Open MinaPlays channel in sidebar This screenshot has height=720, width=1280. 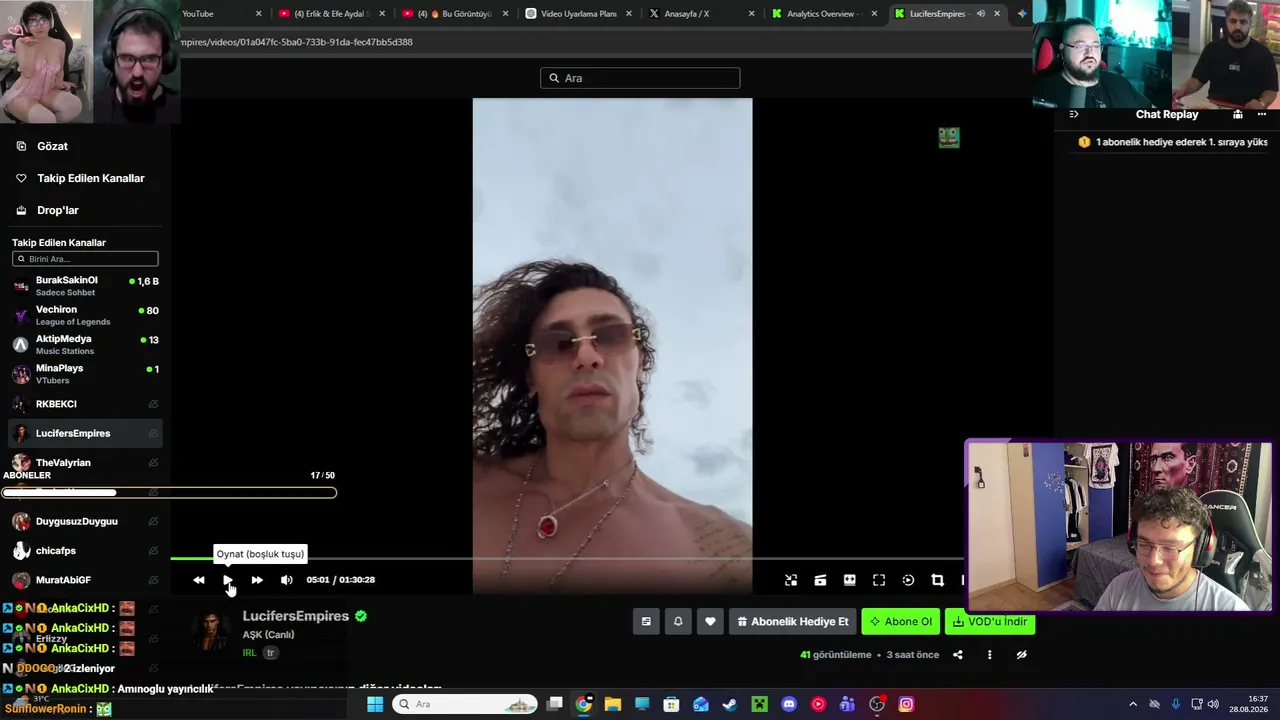point(85,374)
